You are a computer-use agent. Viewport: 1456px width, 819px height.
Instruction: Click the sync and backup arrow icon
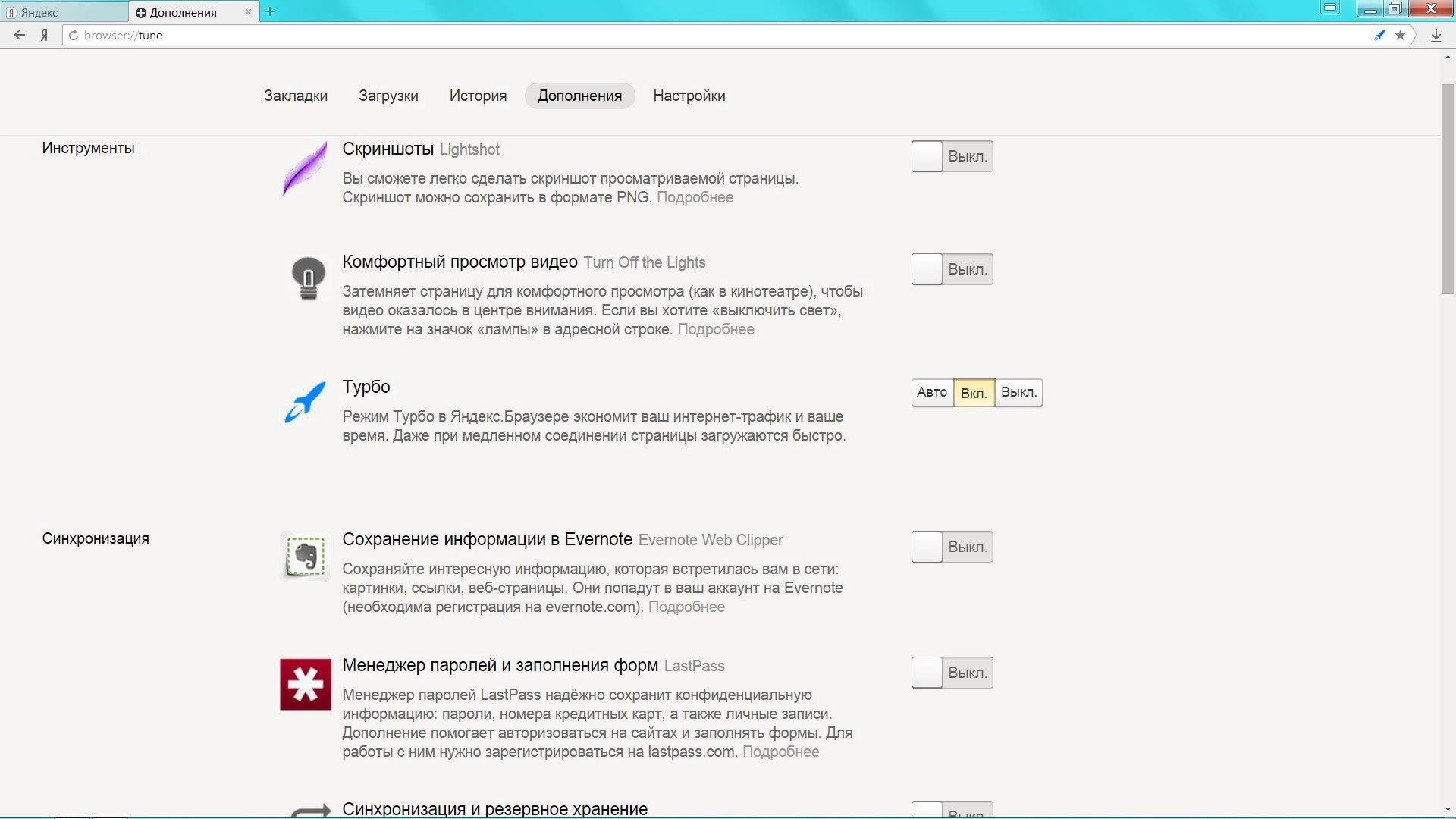[310, 810]
